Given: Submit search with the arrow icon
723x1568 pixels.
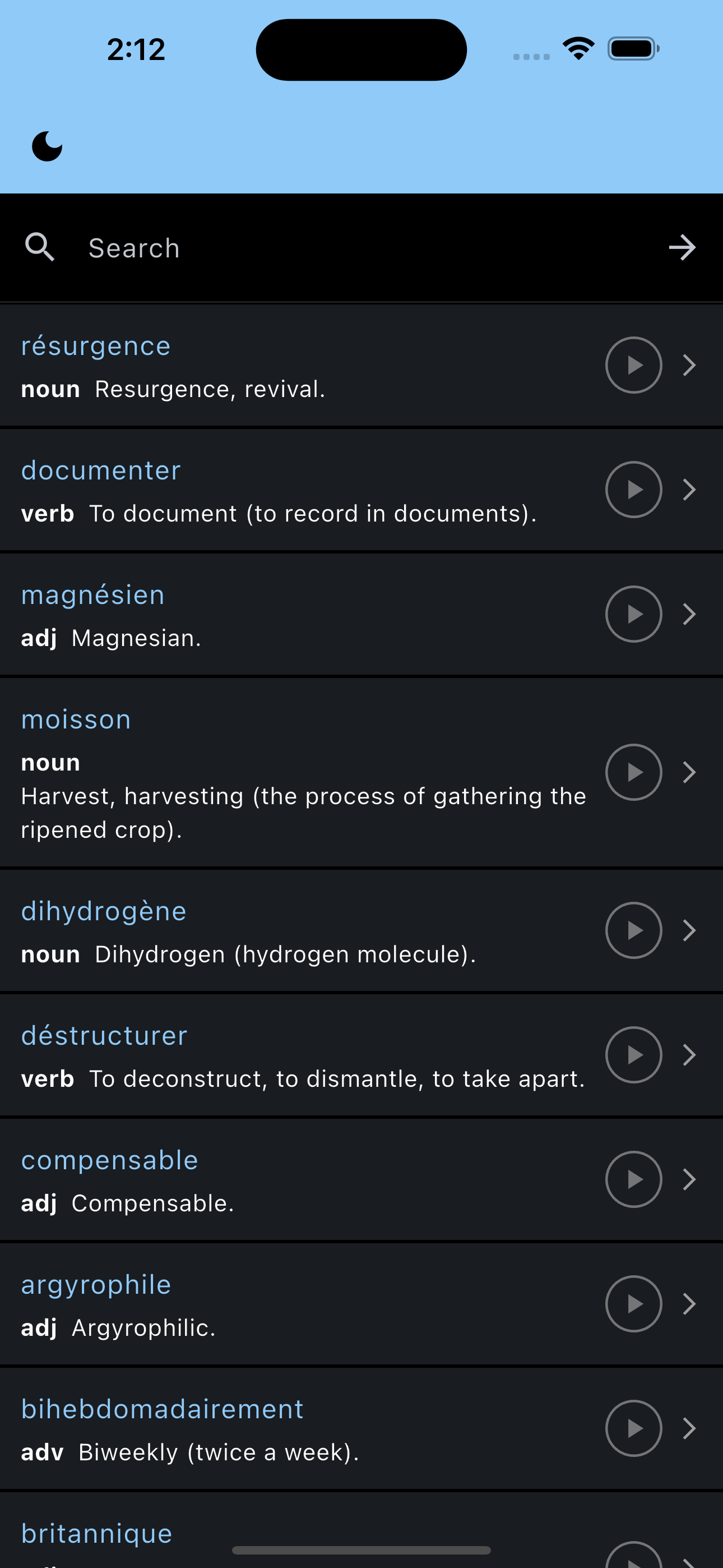Looking at the screenshot, I should pos(682,248).
